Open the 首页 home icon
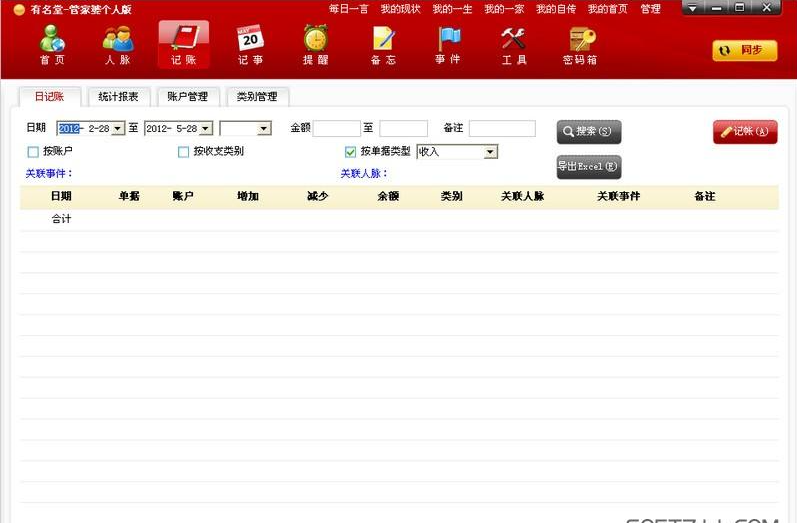 coord(52,45)
